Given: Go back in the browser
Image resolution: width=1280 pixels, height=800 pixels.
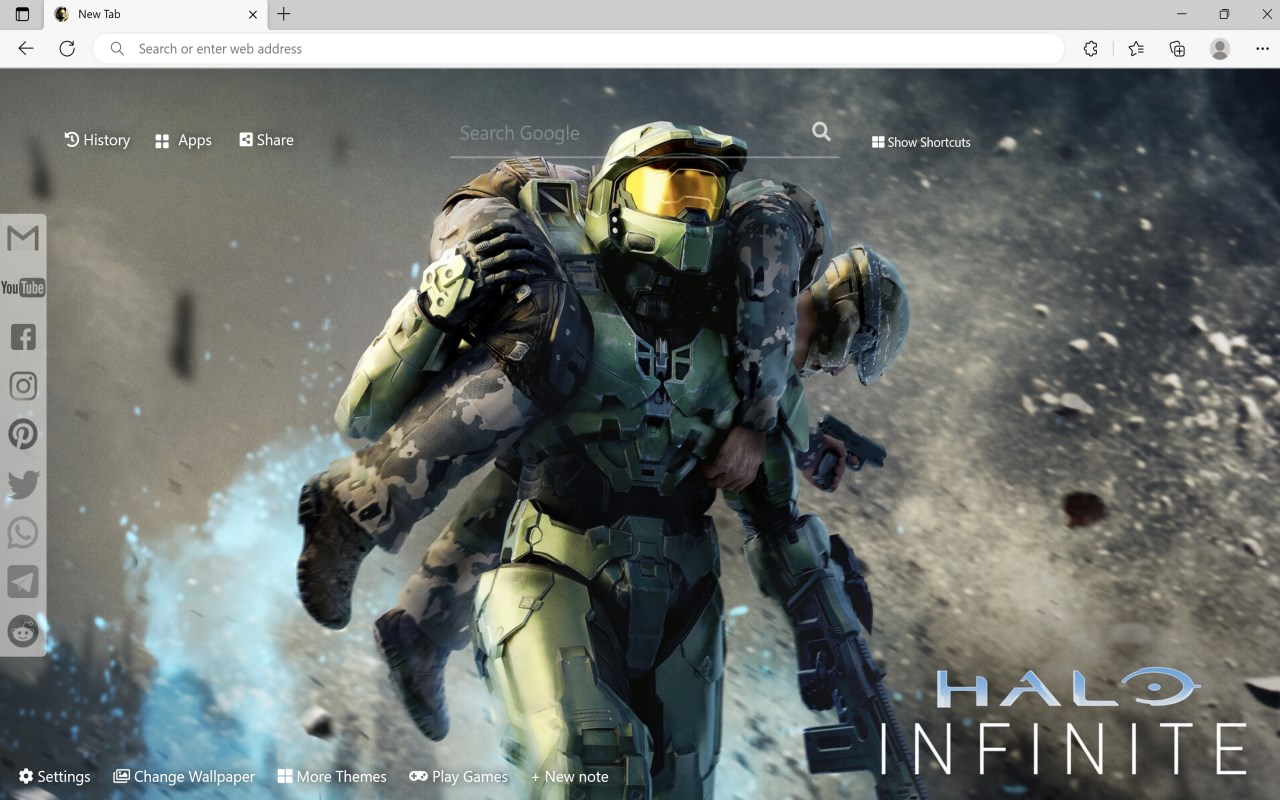Looking at the screenshot, I should 26,48.
